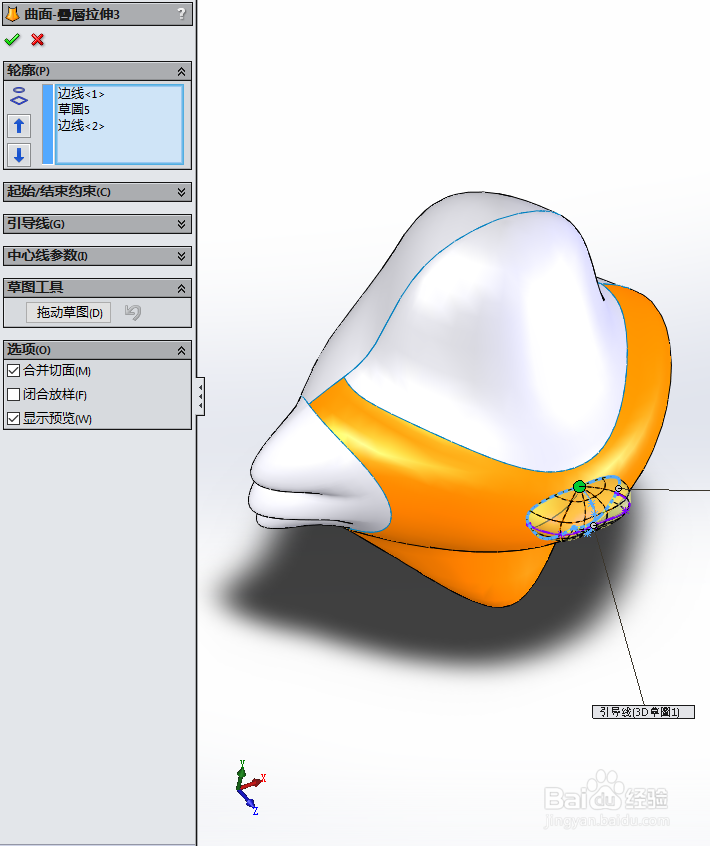Click the panel collapse handle on divider
The image size is (710, 846).
200,397
